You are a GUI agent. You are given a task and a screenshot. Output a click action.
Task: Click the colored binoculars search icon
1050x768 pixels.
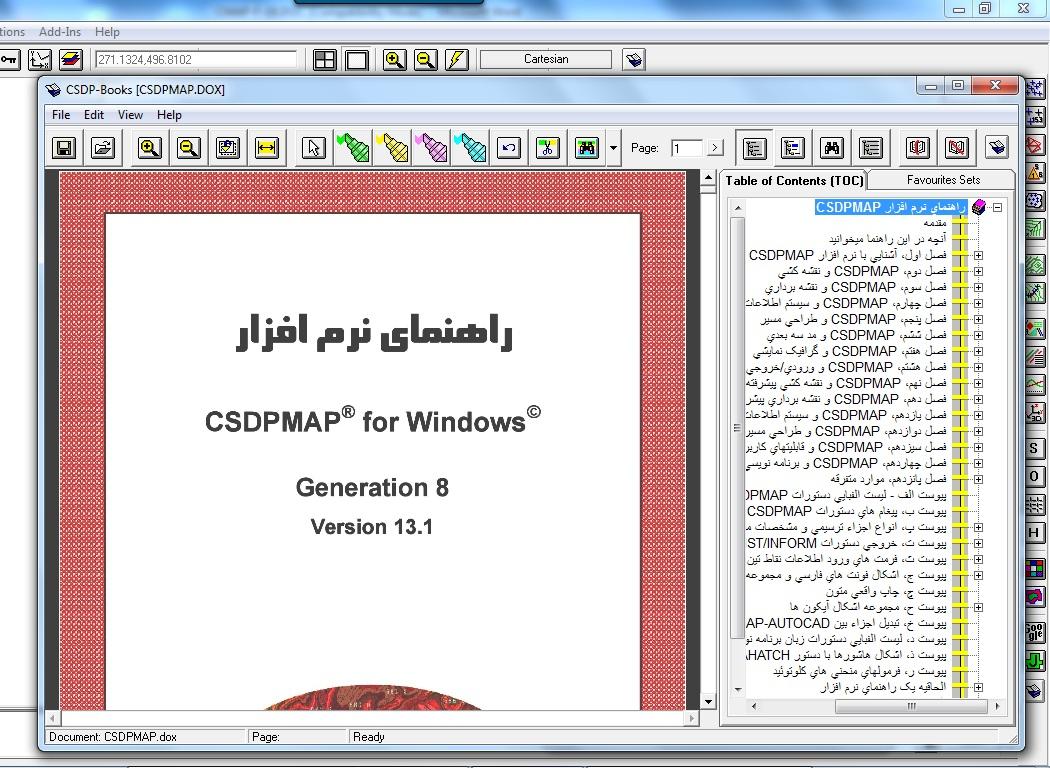587,148
